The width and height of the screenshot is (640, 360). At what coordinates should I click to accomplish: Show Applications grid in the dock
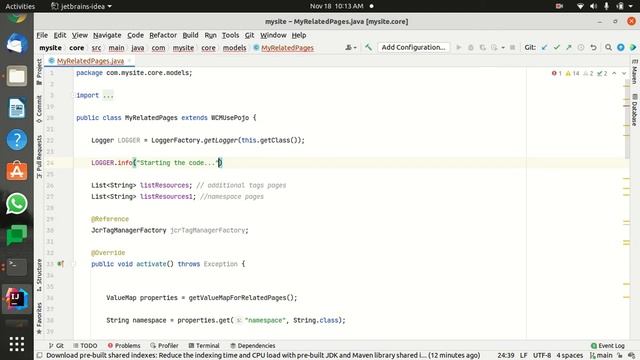click(x=17, y=344)
